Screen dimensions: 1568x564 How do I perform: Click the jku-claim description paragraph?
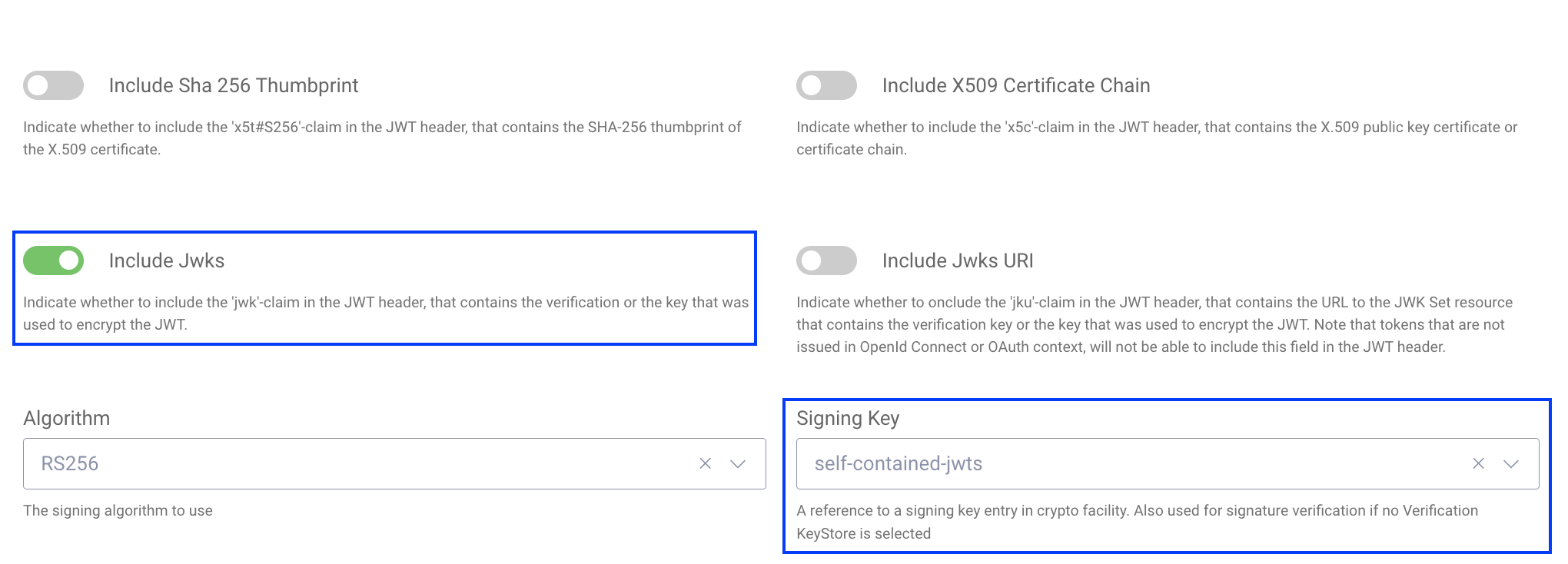coord(1154,324)
